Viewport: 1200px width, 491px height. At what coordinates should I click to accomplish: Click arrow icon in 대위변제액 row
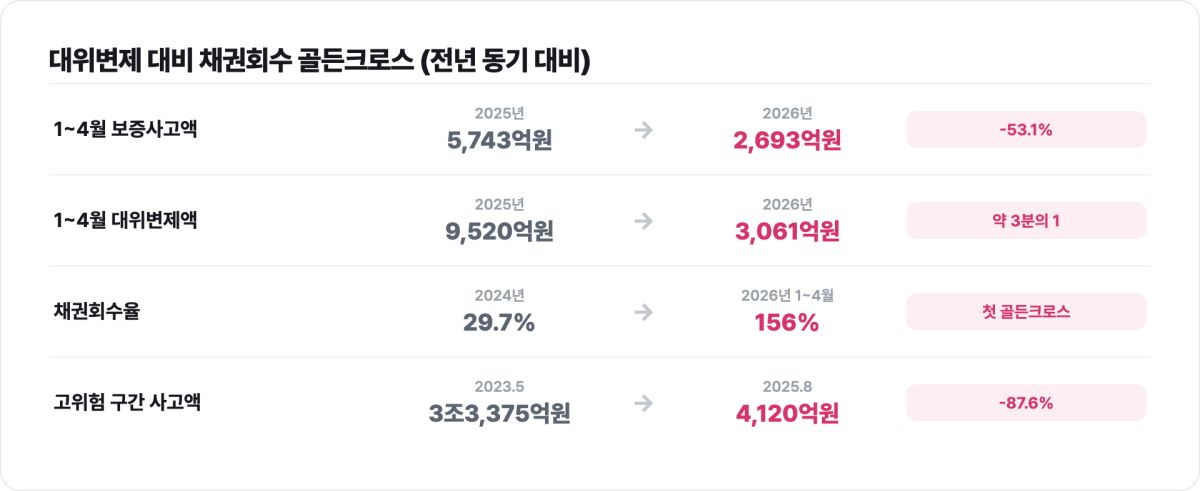[643, 220]
